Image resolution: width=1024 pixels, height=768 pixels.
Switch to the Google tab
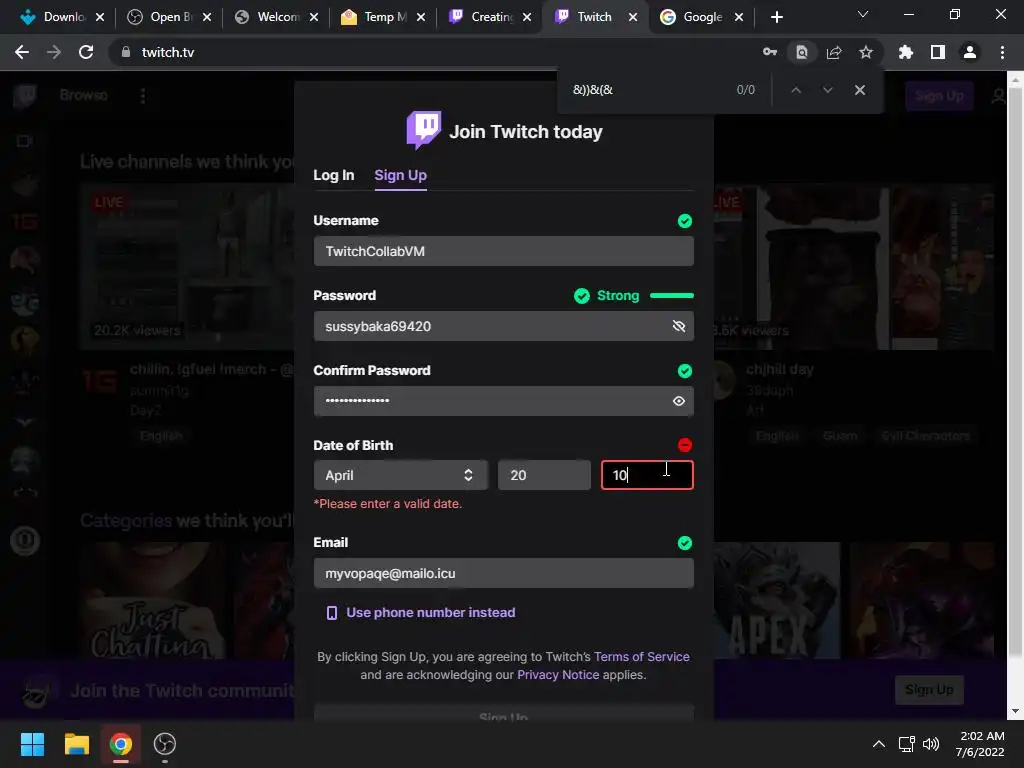(701, 17)
